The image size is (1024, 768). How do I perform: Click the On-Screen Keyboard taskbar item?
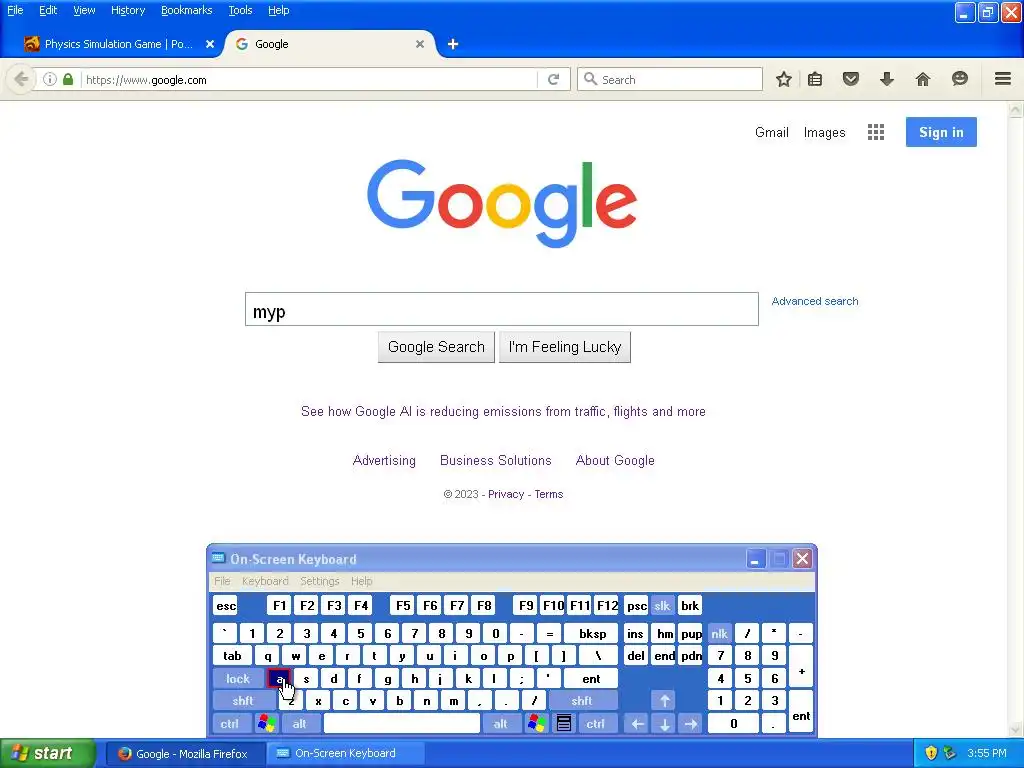(x=345, y=754)
